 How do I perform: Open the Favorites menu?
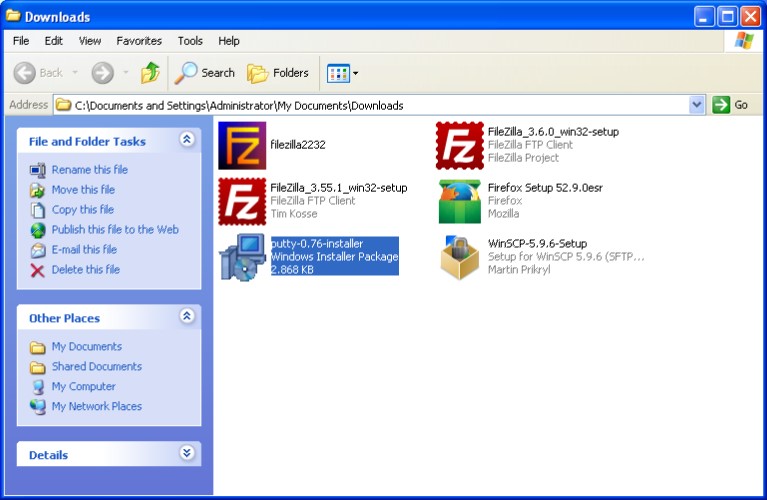pyautogui.click(x=139, y=41)
